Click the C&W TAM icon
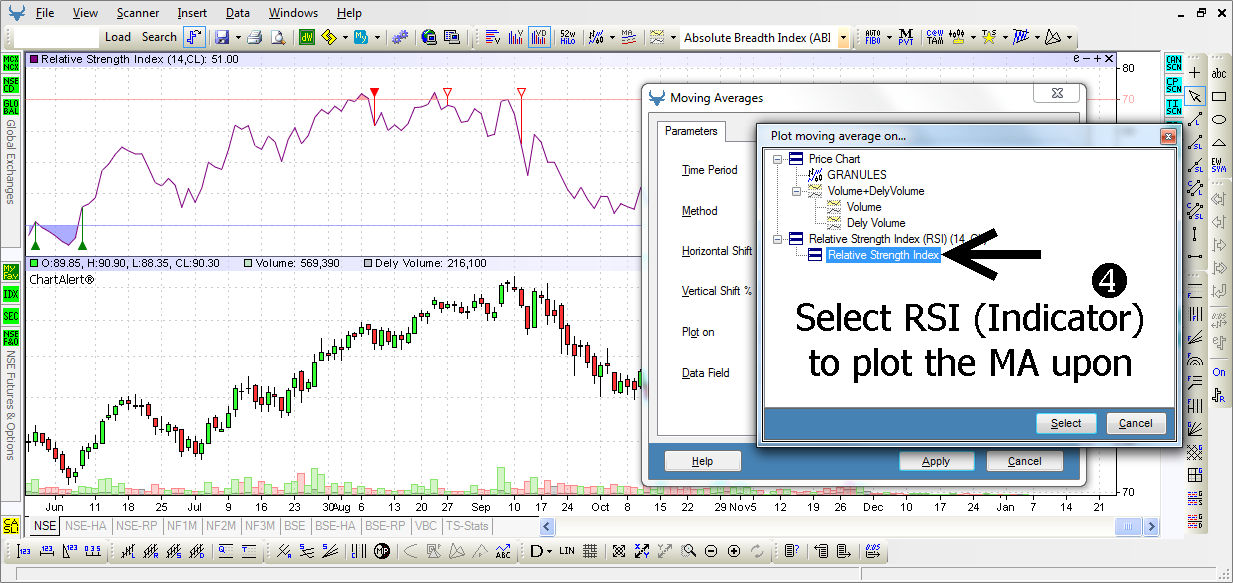Image resolution: width=1233 pixels, height=583 pixels. [x=935, y=37]
